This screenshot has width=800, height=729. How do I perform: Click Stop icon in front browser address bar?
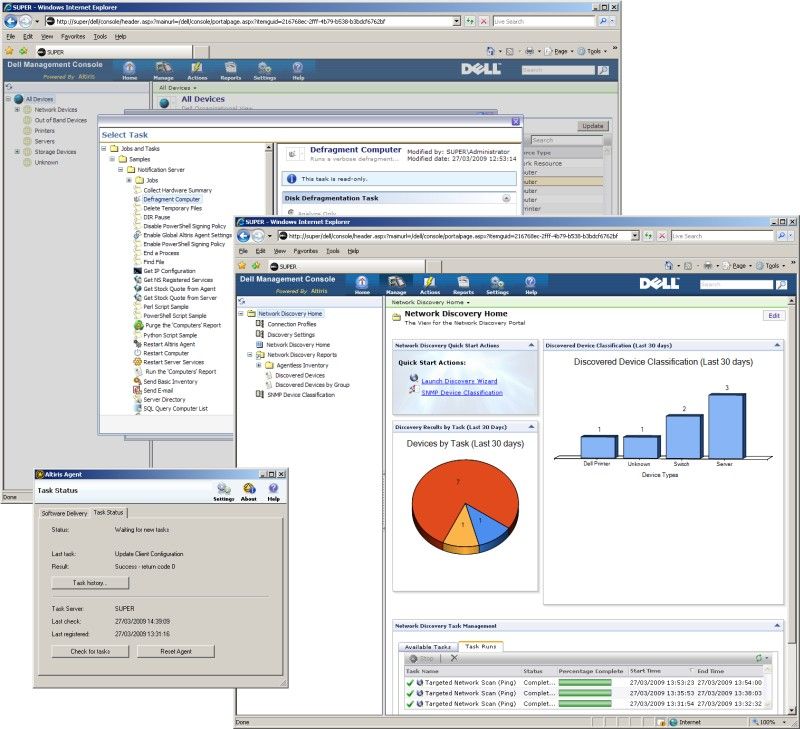click(x=662, y=236)
